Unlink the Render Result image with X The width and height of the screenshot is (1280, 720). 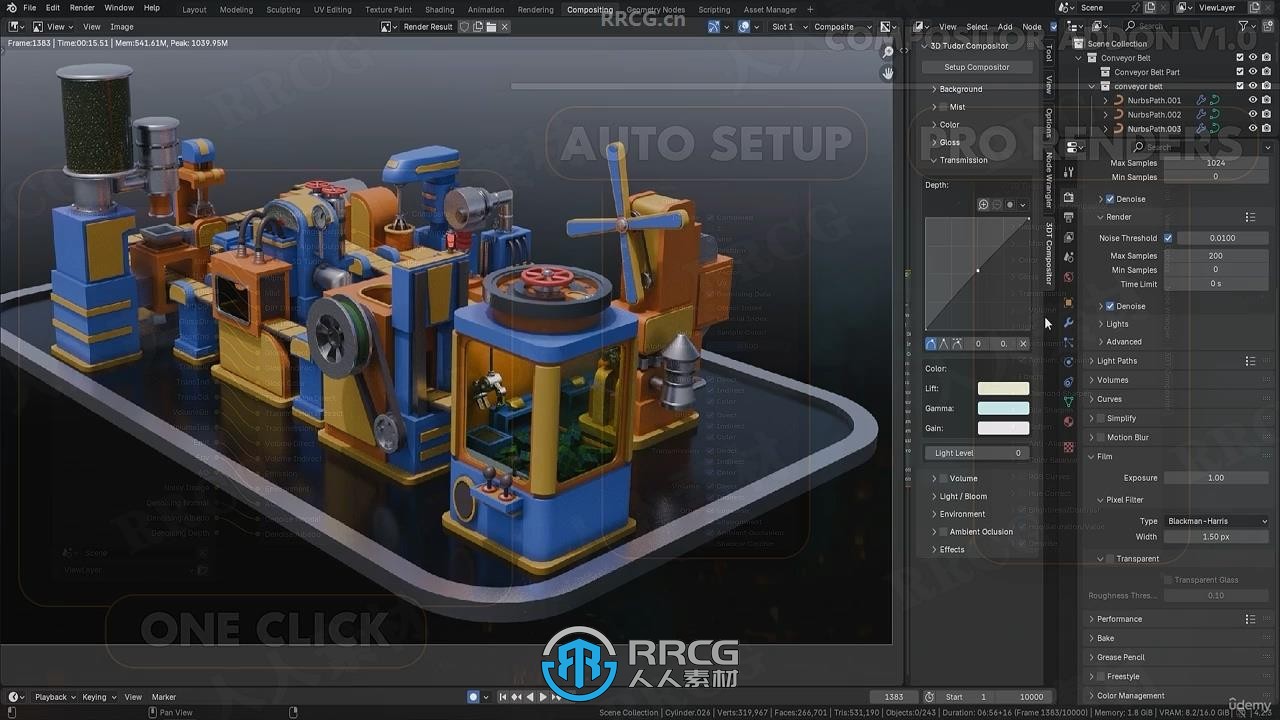click(x=505, y=26)
